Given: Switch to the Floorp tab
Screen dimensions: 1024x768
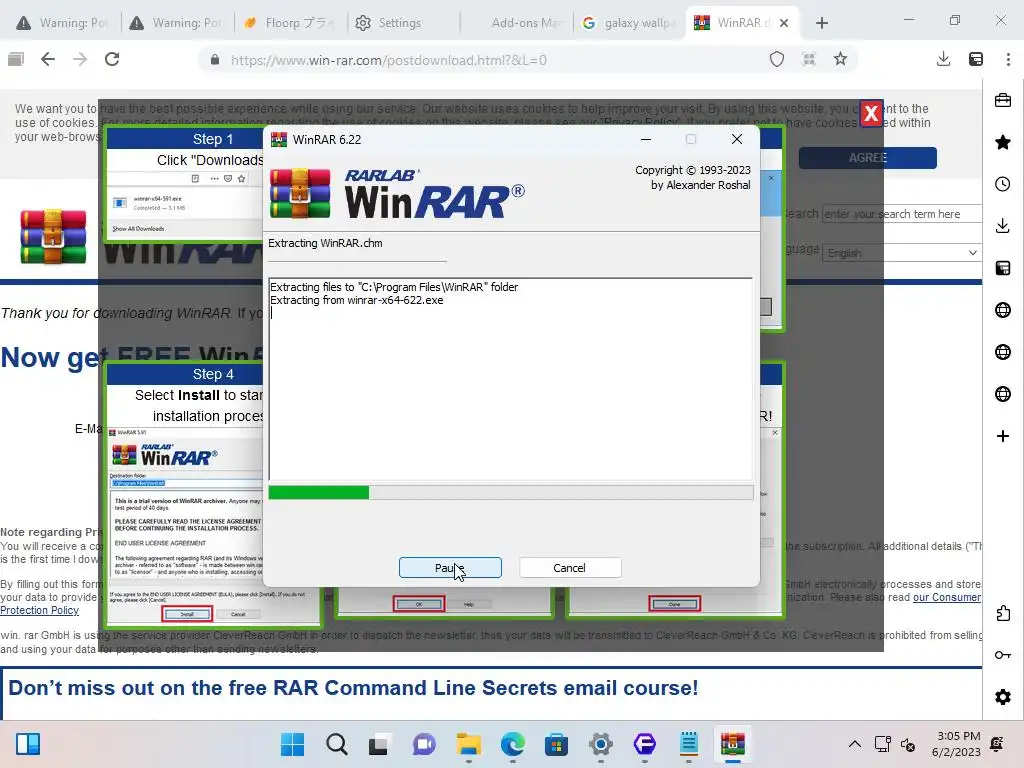Looking at the screenshot, I should 290,23.
